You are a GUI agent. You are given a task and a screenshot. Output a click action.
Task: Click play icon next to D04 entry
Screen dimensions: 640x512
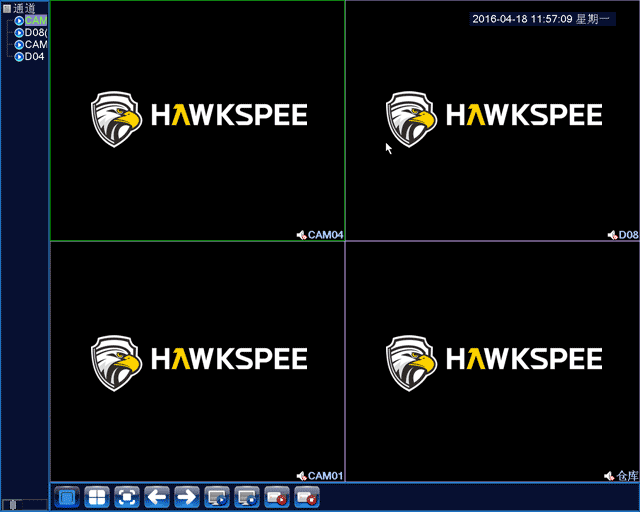pyautogui.click(x=19, y=57)
